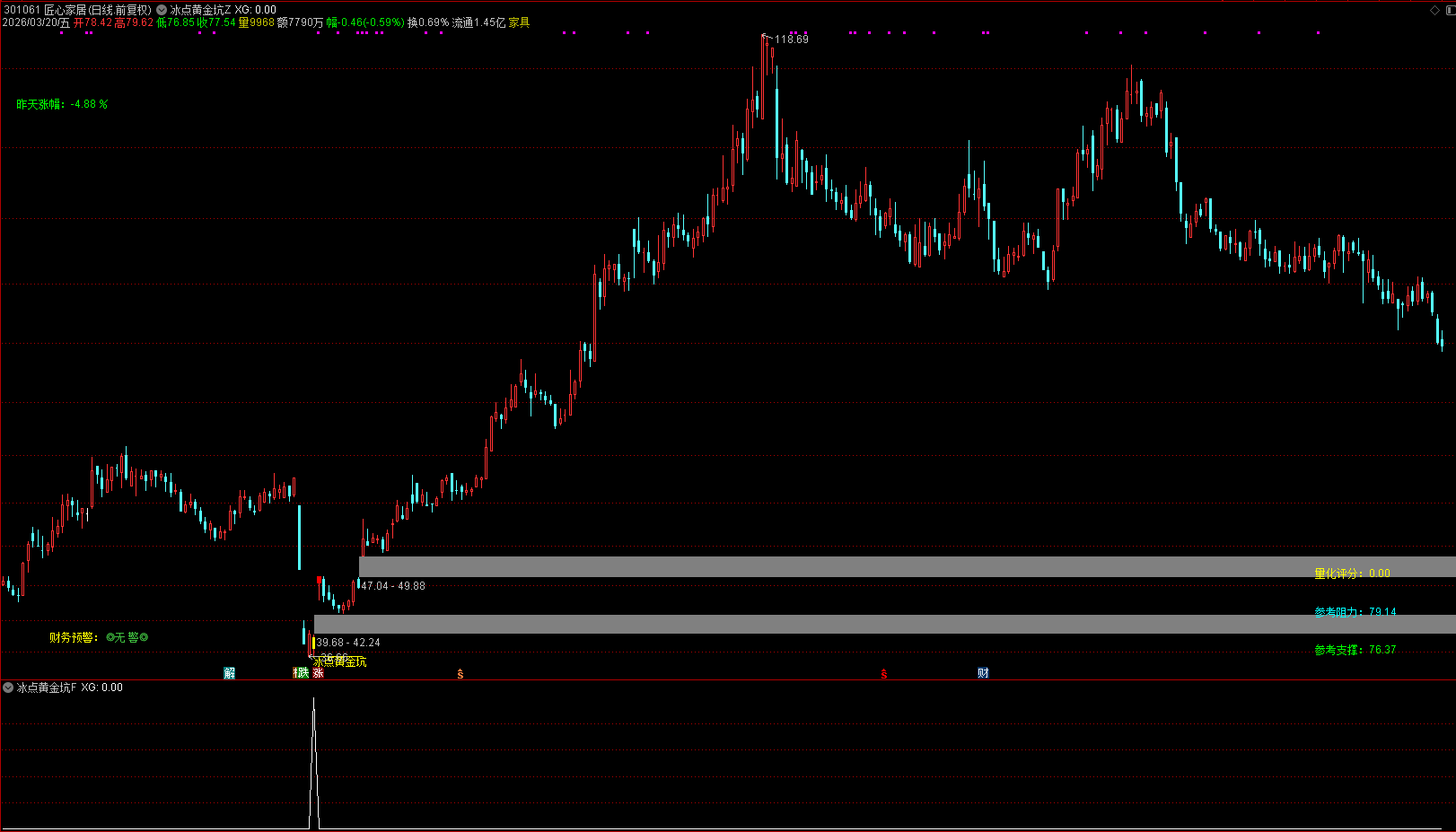Toggle the side panel icon at top right
1456x832 pixels.
(x=1449, y=10)
